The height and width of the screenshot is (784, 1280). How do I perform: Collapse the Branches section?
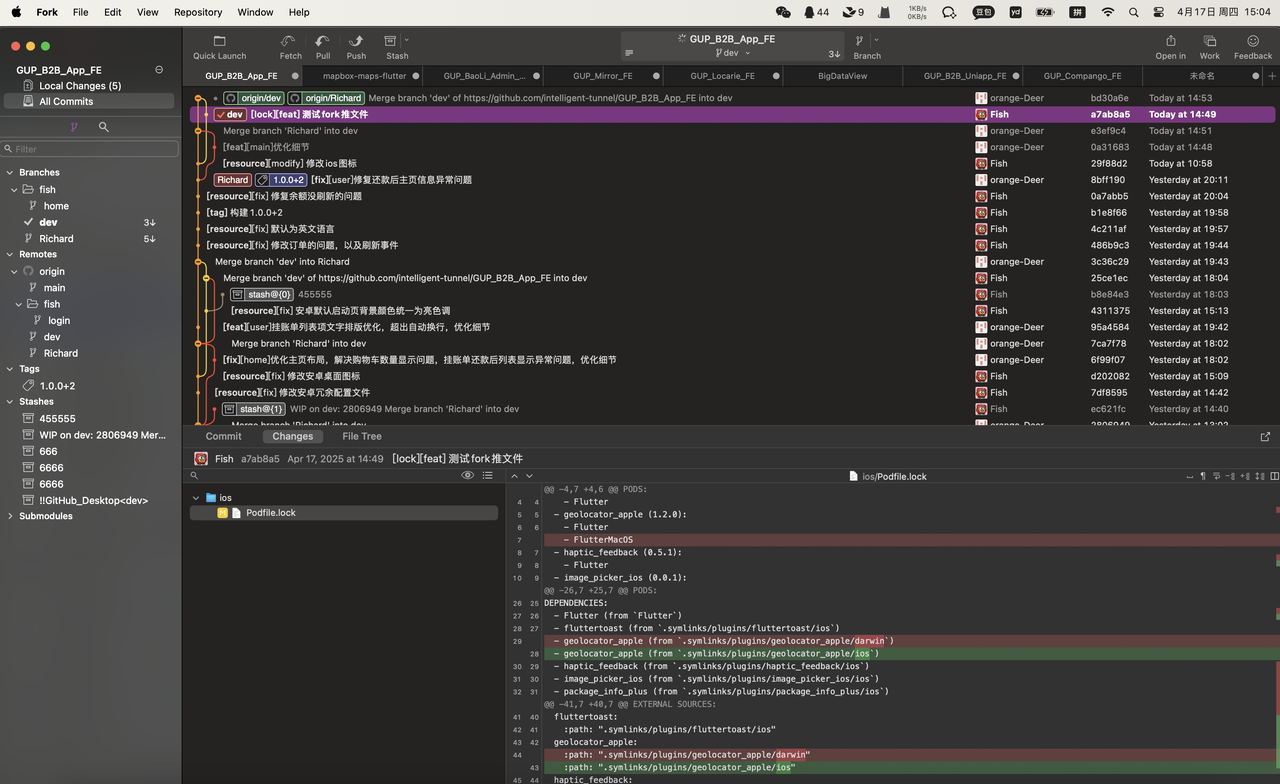(x=10, y=172)
